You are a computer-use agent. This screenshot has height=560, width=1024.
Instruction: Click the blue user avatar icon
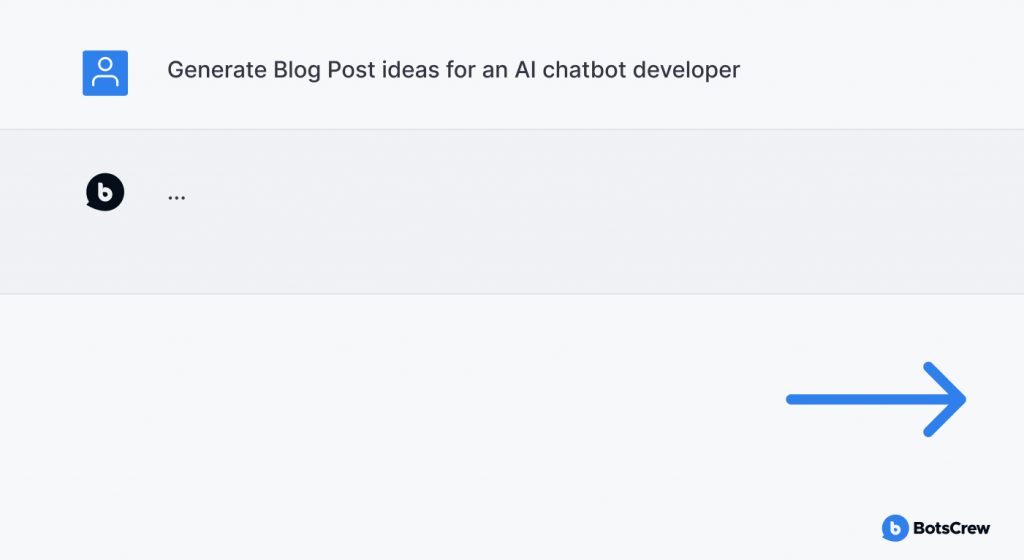click(x=105, y=73)
